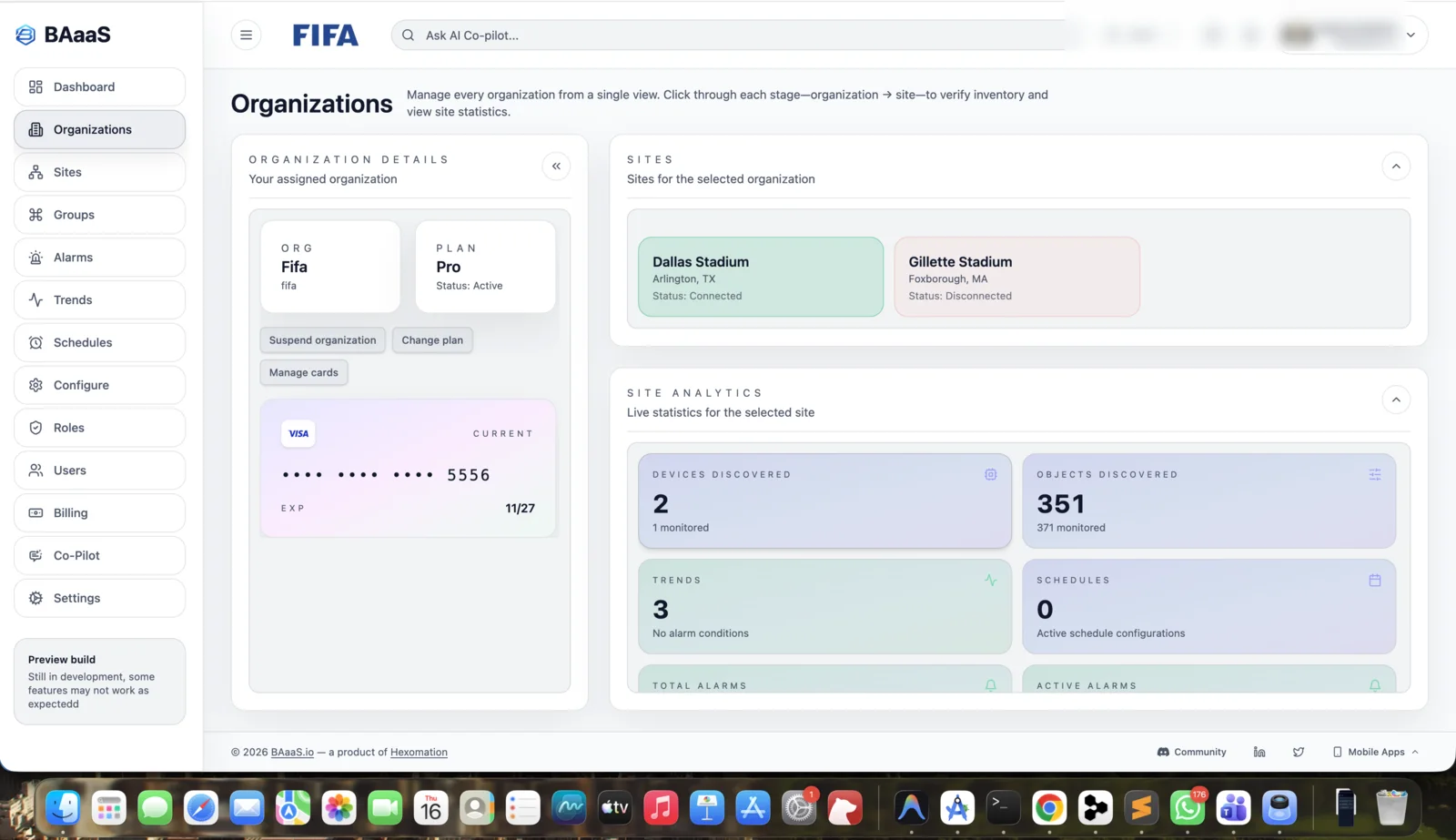Select the Dallas Stadium site card

(761, 277)
